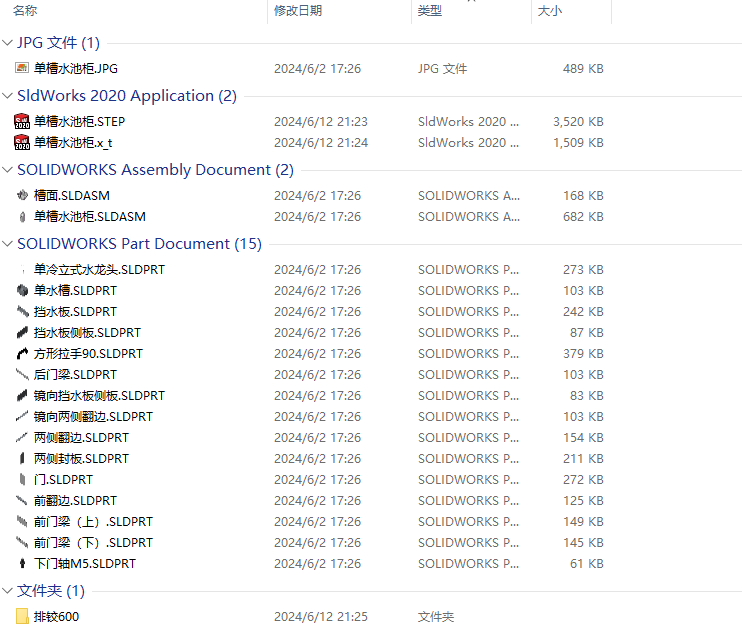
Task: Sort by the 大小 column header
Action: pos(550,10)
